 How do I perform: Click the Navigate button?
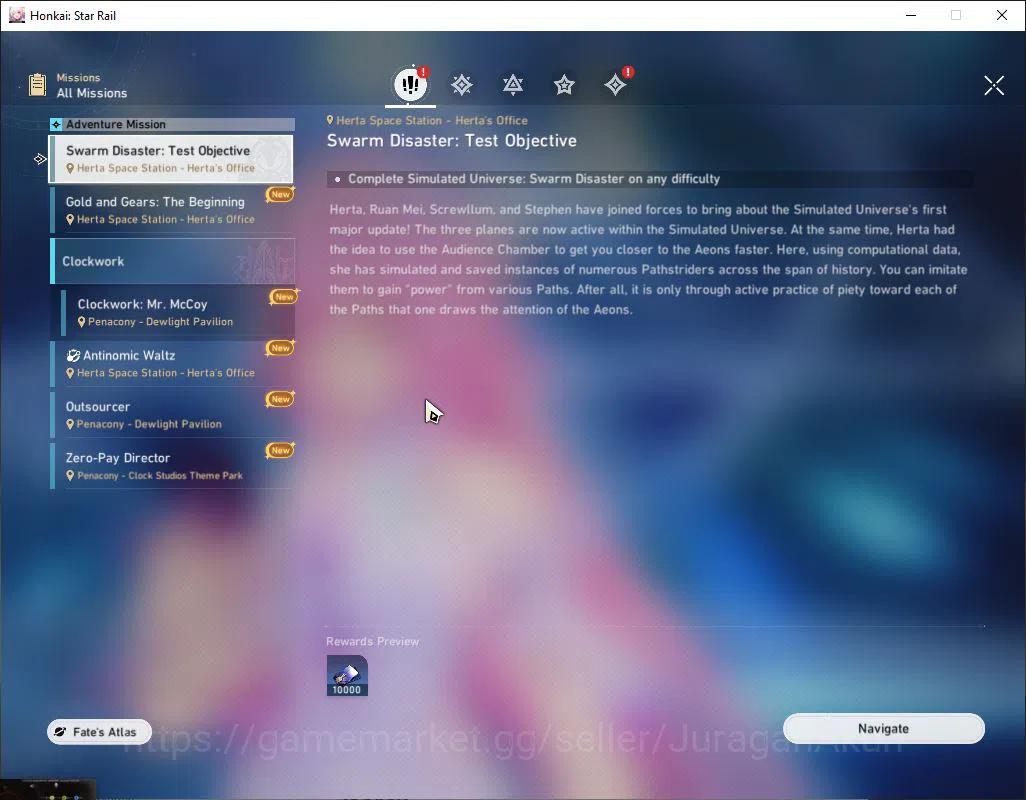point(883,729)
